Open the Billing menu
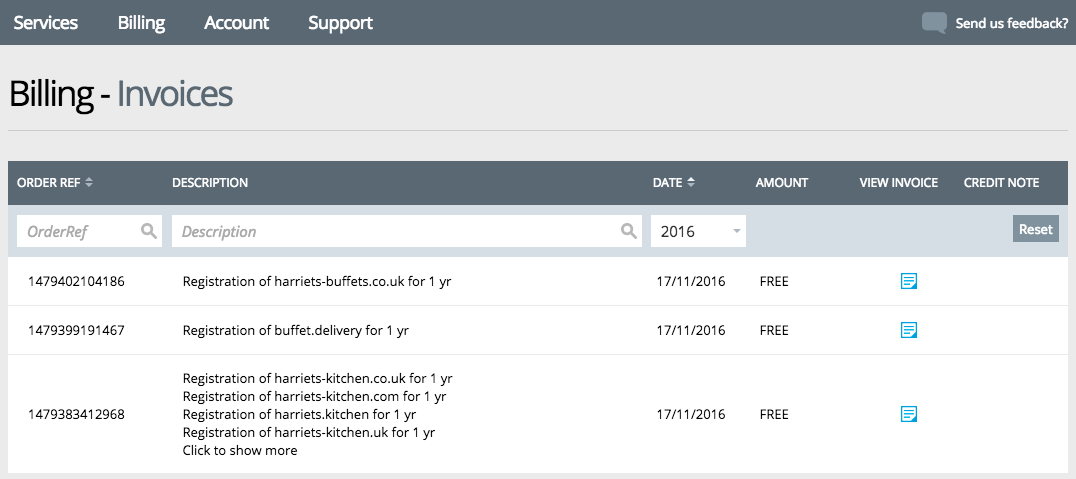Screen dimensions: 1076x479 141,23
